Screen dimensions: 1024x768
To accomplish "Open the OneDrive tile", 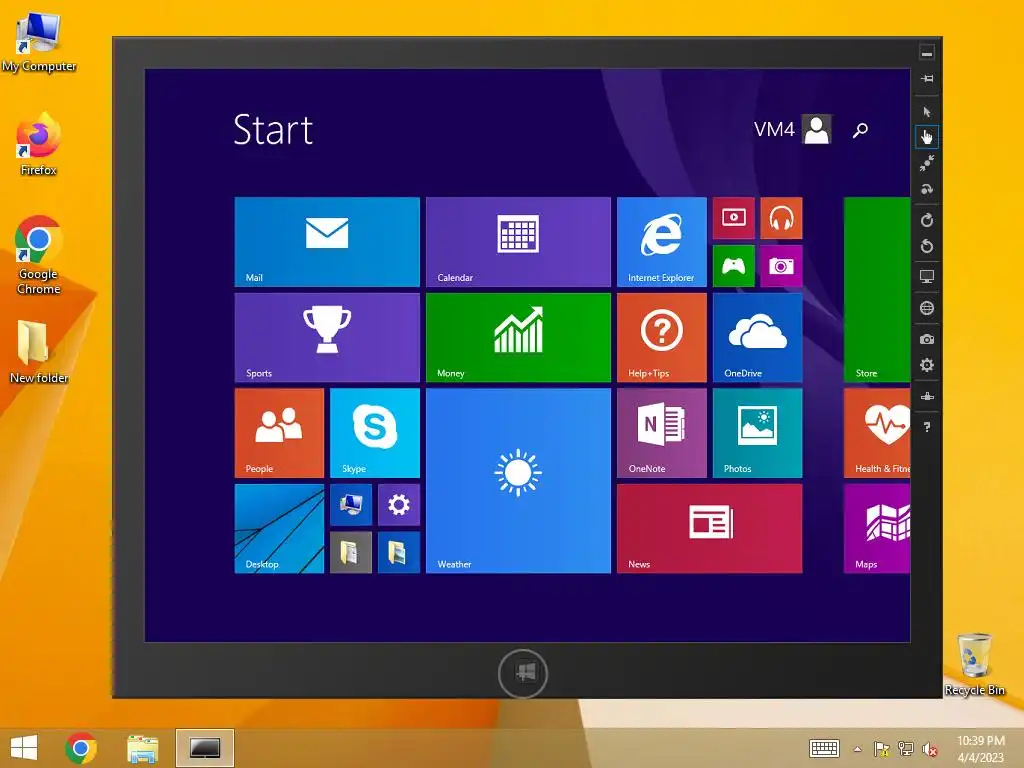I will (758, 337).
